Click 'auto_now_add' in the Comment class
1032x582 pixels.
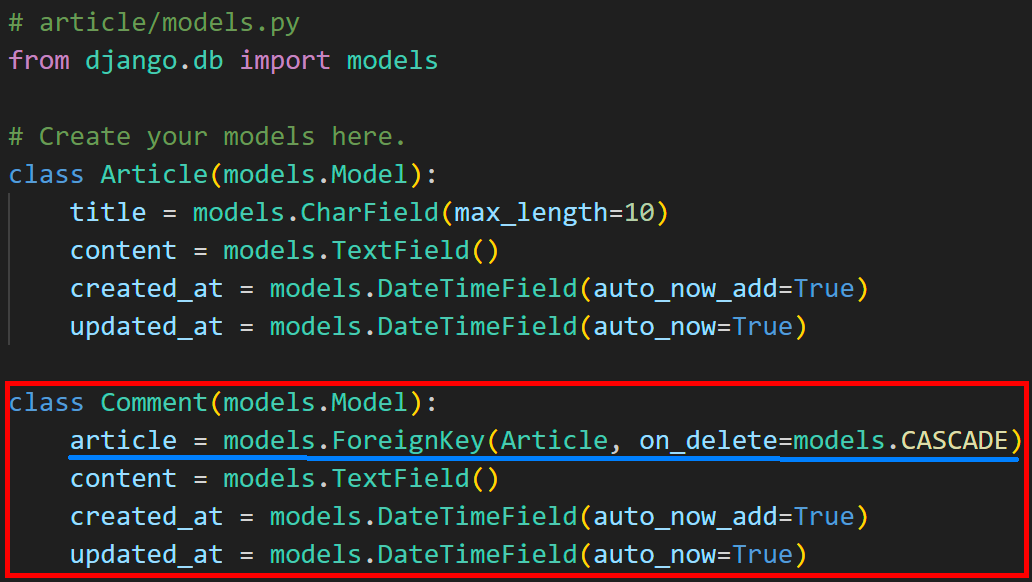685,517
